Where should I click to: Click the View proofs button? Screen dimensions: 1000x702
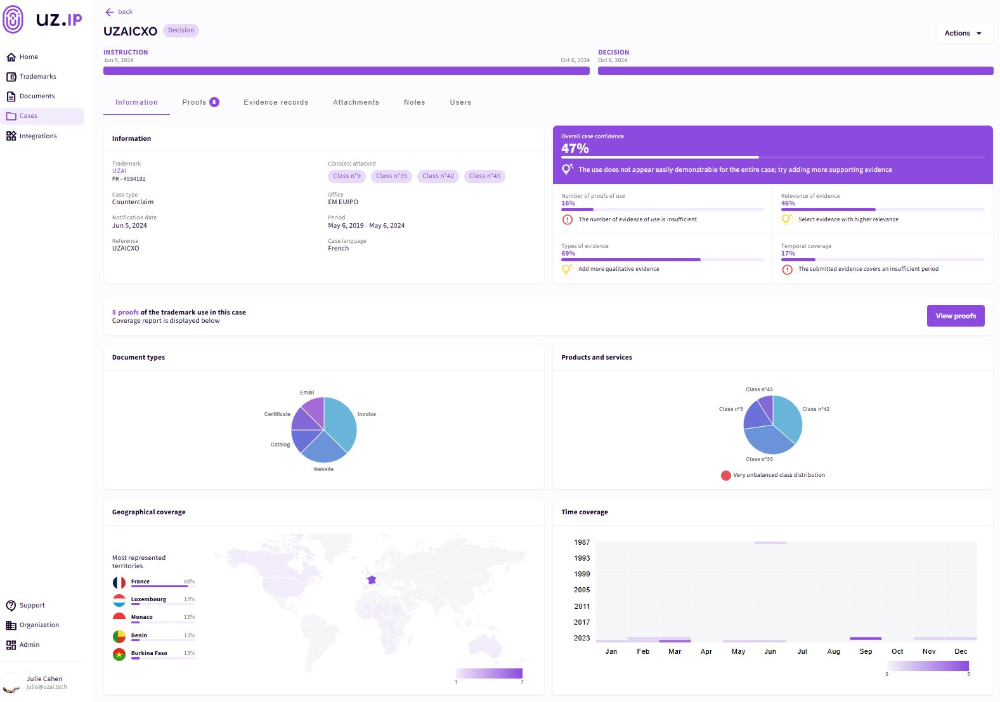tap(955, 316)
